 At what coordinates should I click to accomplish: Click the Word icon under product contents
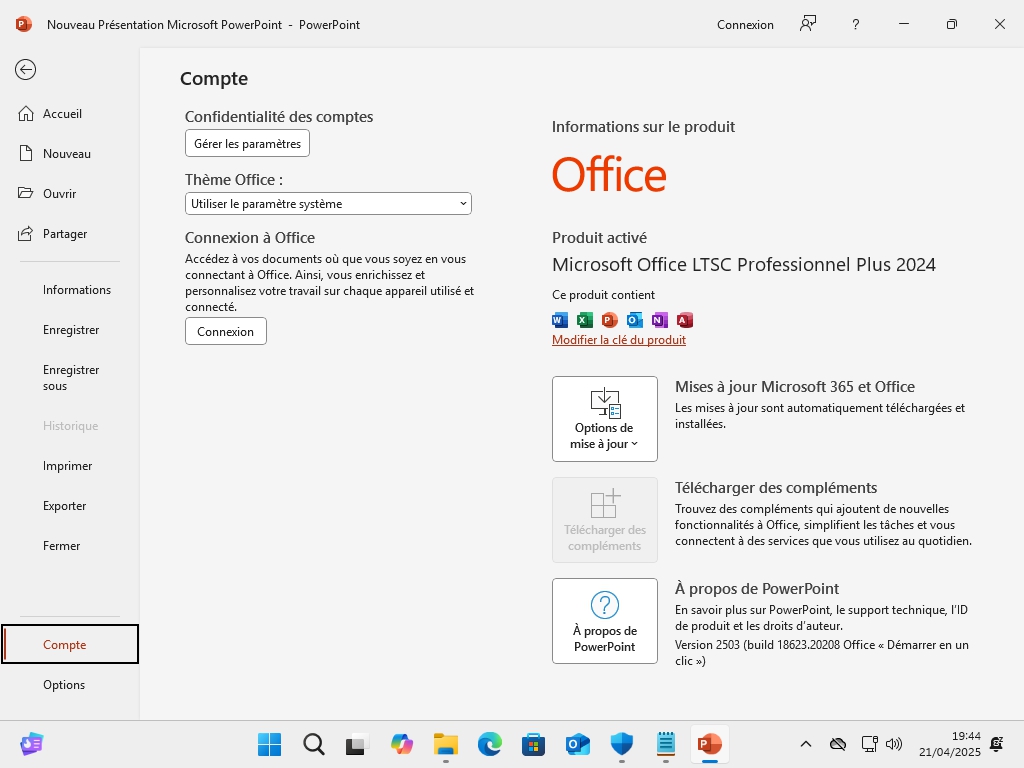tap(560, 320)
